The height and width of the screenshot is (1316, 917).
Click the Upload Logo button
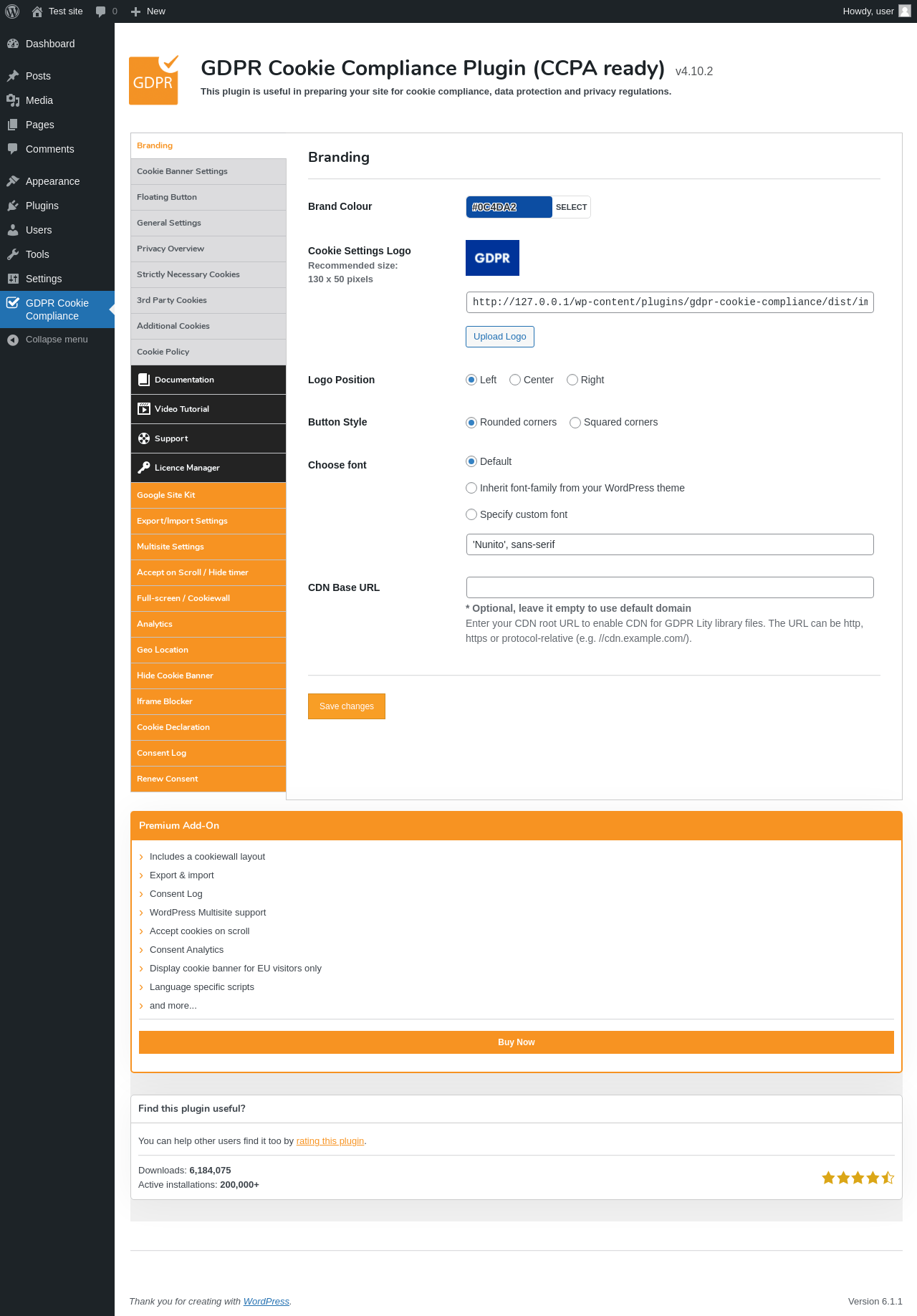[x=500, y=337]
